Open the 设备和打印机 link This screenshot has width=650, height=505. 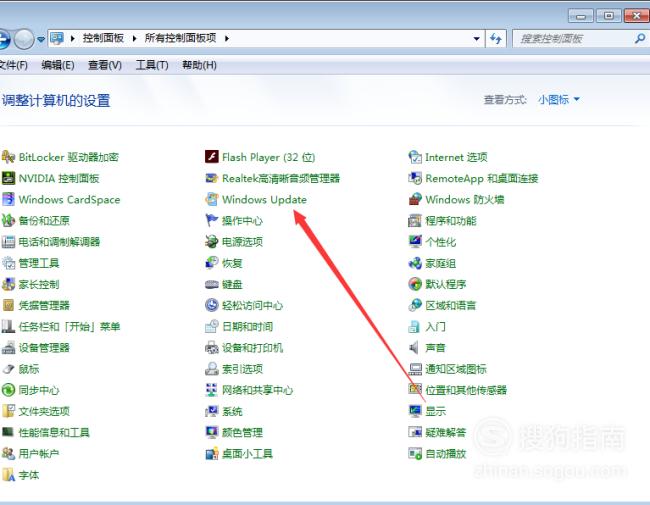[252, 348]
